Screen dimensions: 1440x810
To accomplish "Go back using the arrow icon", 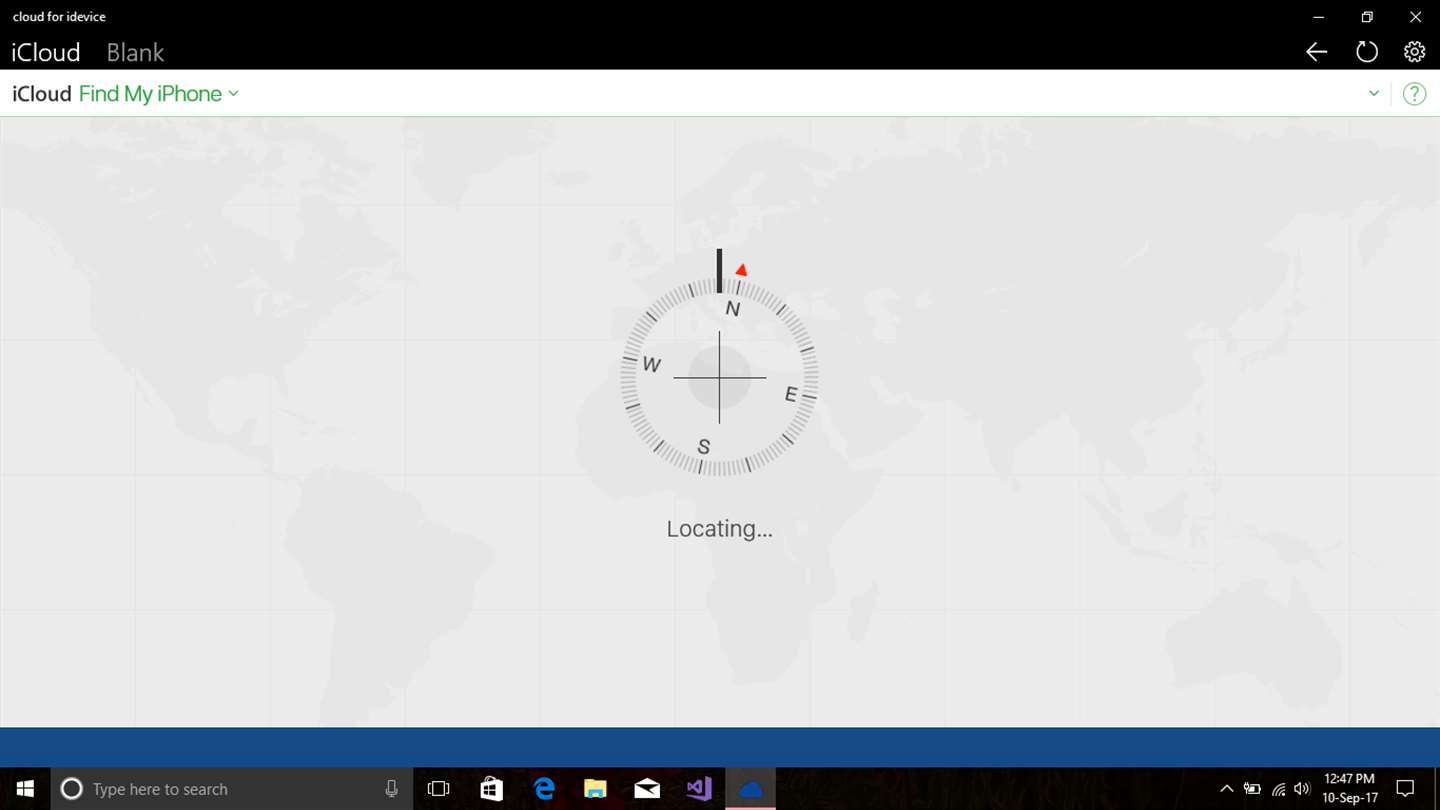I will coord(1316,52).
